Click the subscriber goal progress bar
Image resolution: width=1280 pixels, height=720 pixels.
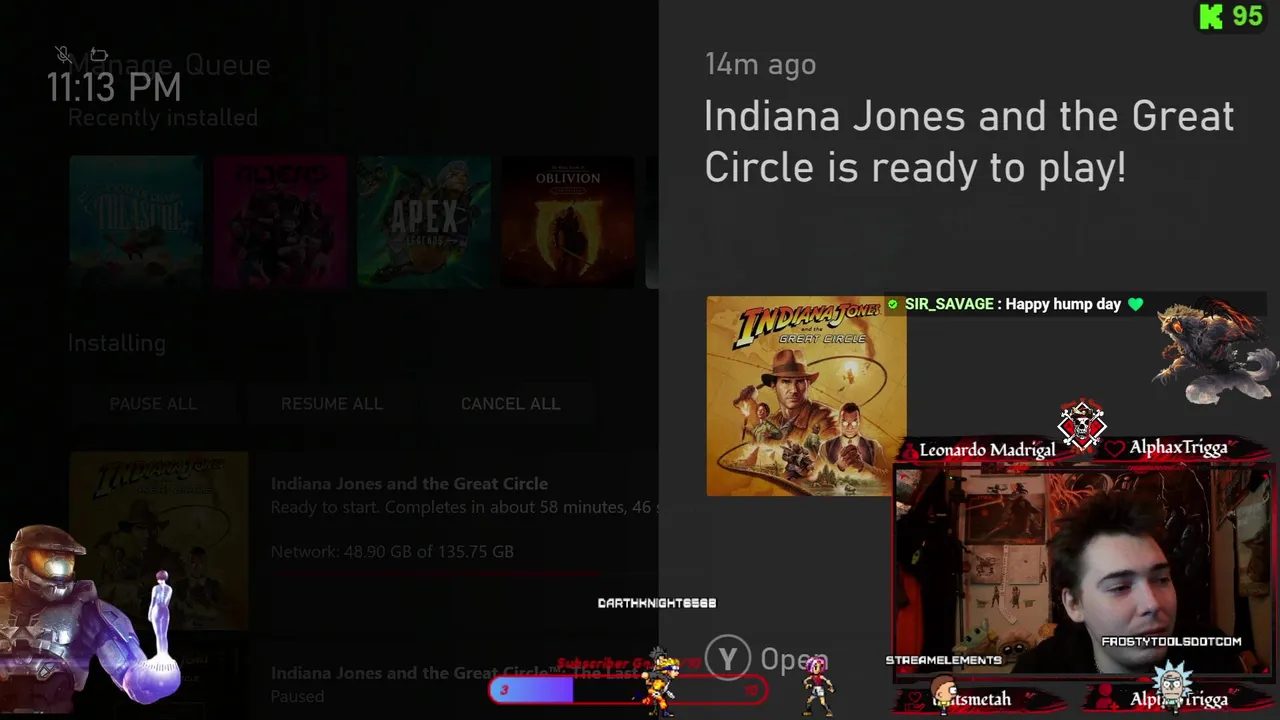(x=628, y=690)
